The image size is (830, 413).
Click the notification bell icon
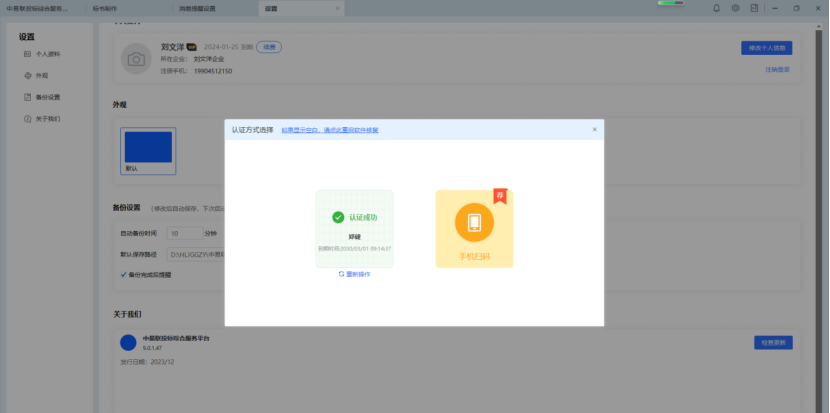tap(716, 8)
